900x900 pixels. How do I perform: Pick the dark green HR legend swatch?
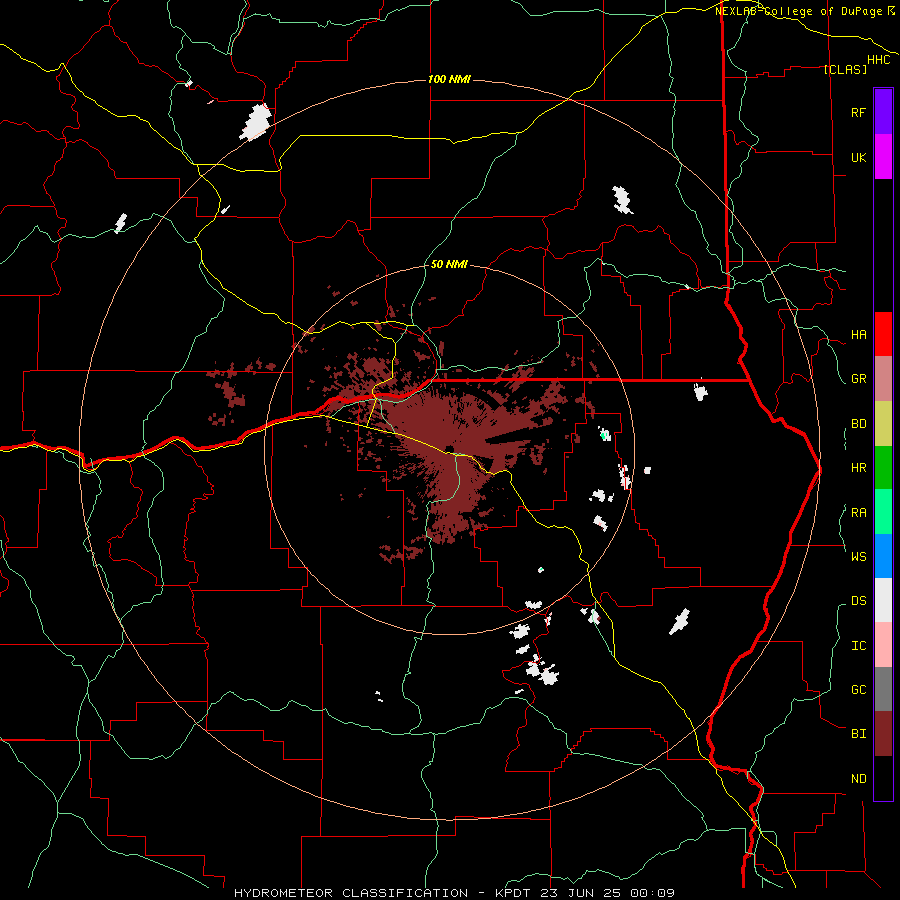(x=883, y=468)
